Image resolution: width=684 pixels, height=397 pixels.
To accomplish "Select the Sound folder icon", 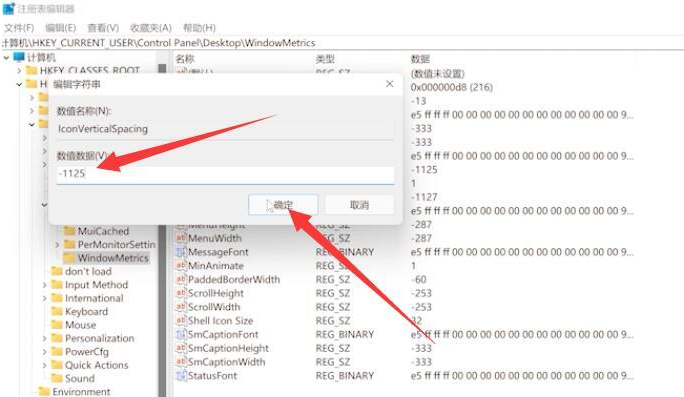I will point(57,378).
